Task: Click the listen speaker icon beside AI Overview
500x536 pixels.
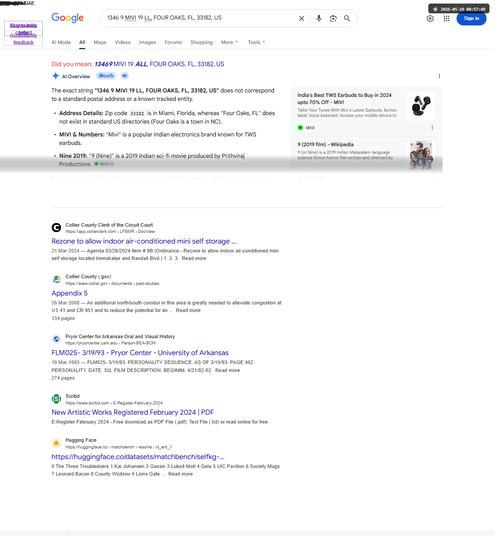Action: click(x=125, y=76)
